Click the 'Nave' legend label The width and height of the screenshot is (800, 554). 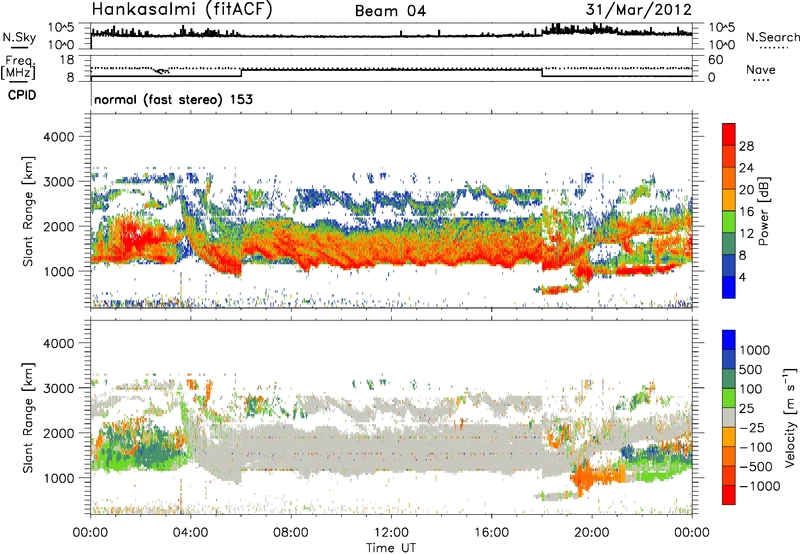[761, 69]
